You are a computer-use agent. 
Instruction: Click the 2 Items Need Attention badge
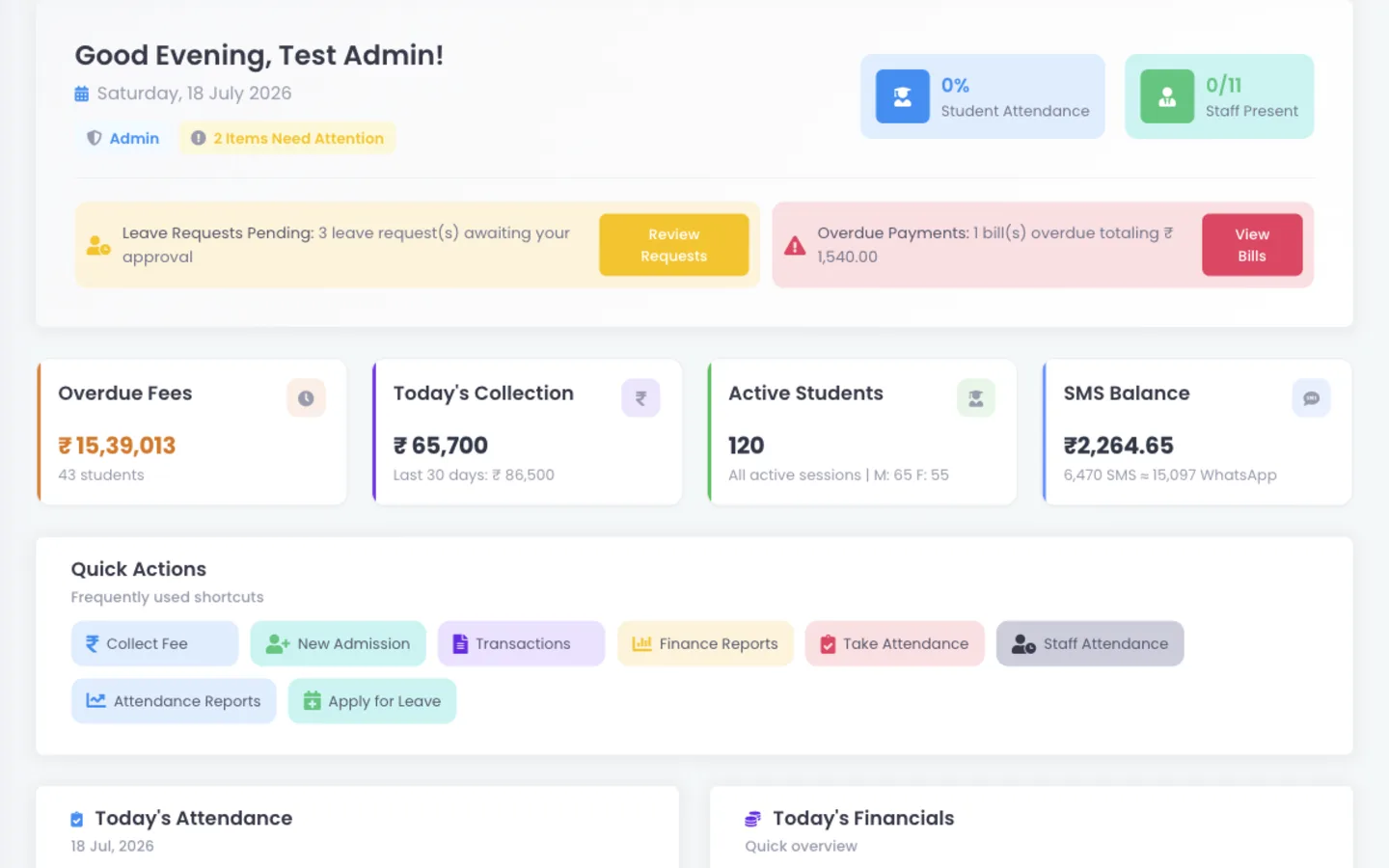click(x=287, y=138)
